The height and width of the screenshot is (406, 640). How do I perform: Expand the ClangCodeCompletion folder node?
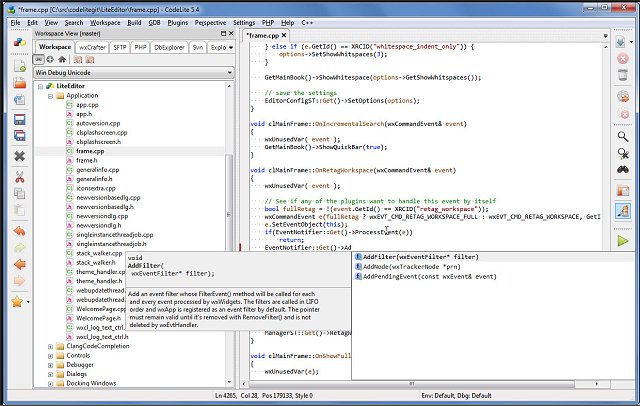(50, 346)
